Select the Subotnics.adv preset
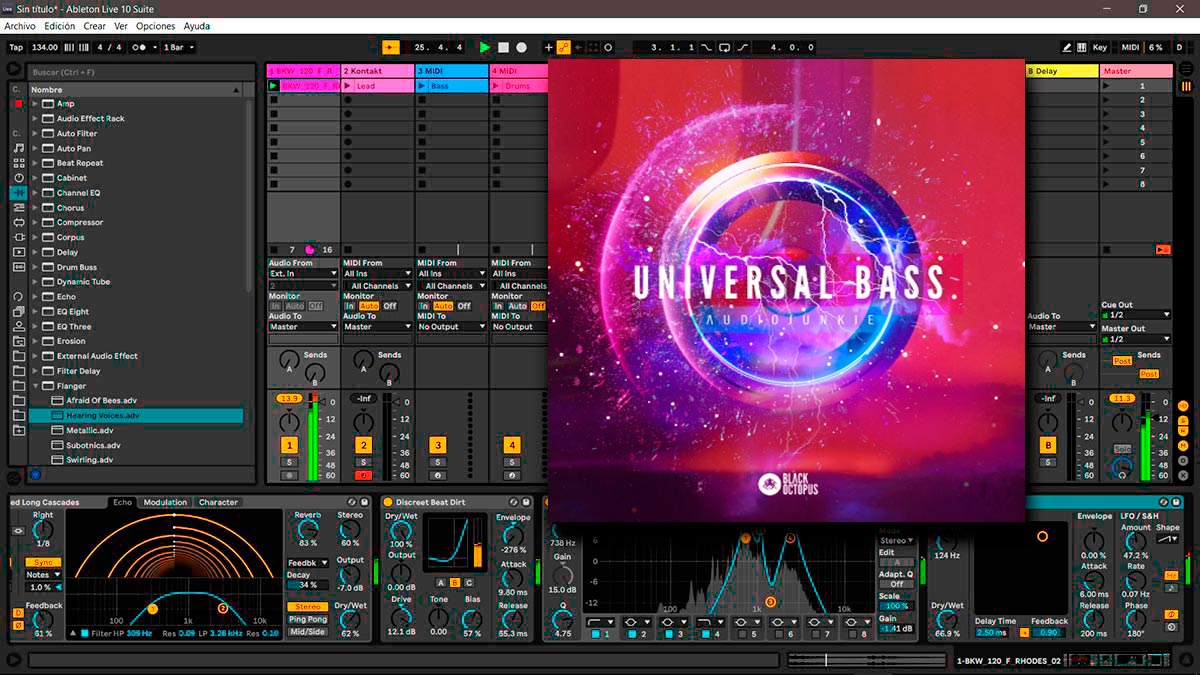Image resolution: width=1200 pixels, height=675 pixels. 93,445
